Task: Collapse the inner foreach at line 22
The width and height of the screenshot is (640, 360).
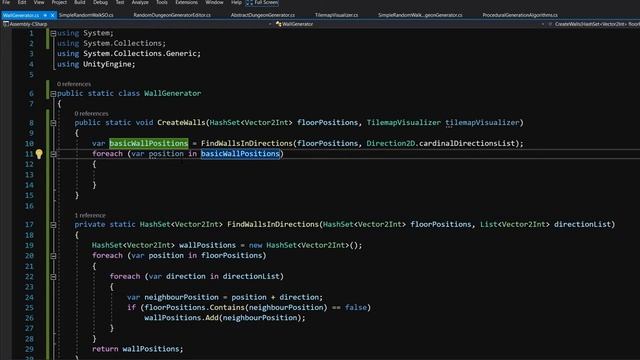Action: tap(53, 277)
